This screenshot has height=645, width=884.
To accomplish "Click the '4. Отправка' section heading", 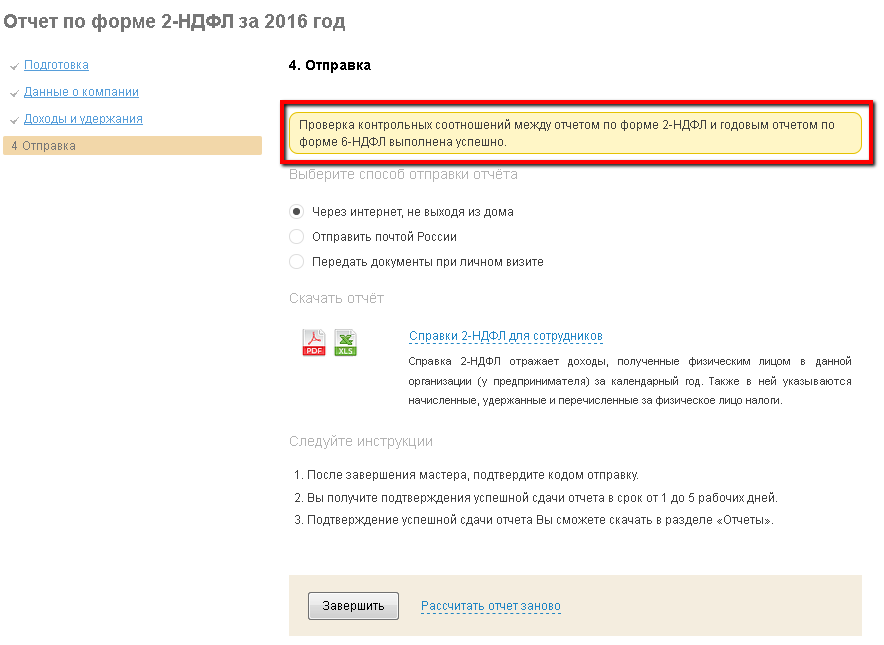I will click(329, 66).
